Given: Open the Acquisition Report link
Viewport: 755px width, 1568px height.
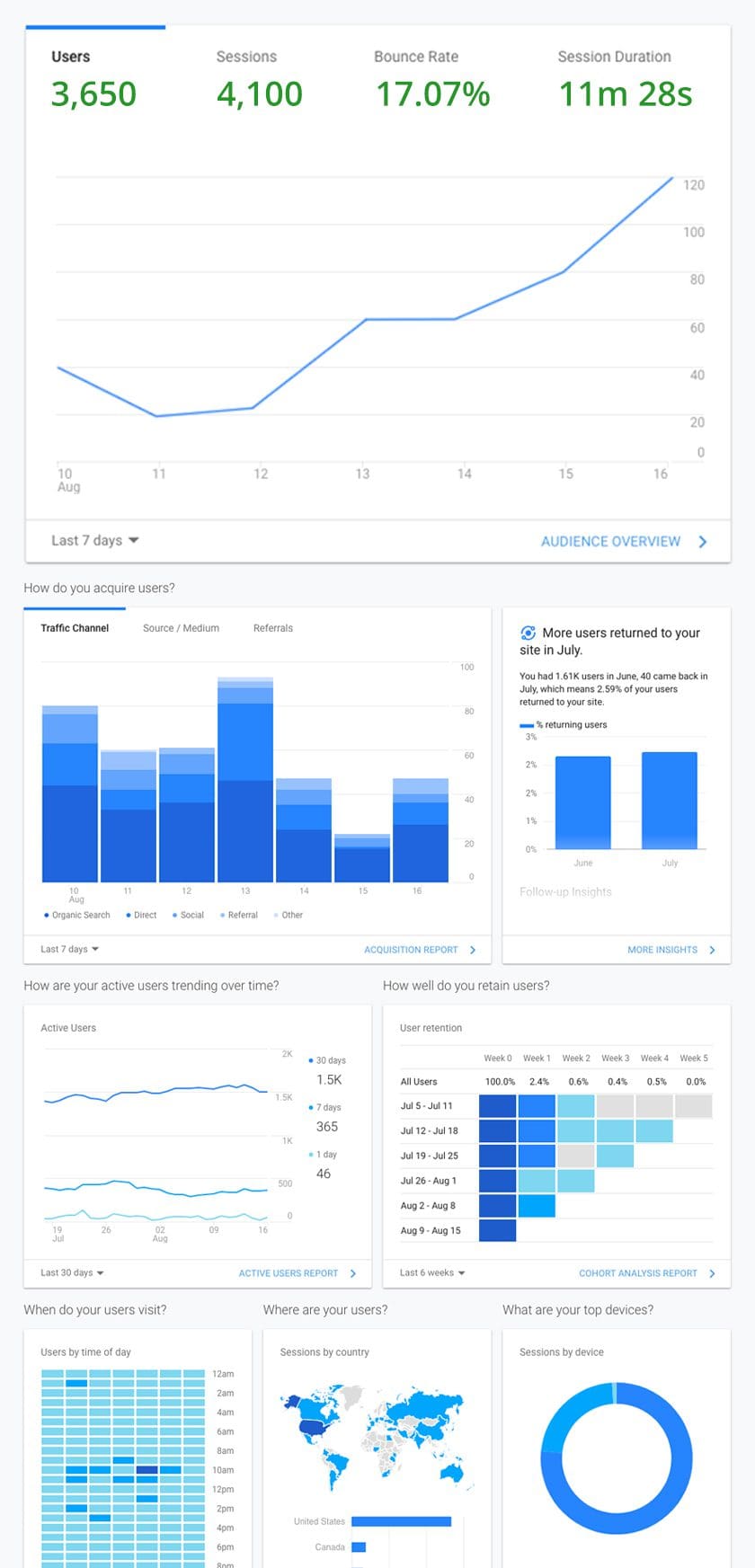Looking at the screenshot, I should tap(411, 950).
